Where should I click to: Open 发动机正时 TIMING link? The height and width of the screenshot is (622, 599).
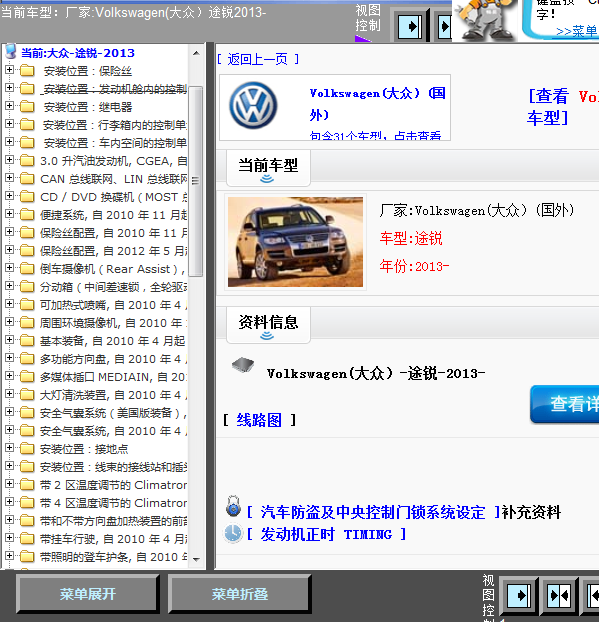tap(326, 534)
